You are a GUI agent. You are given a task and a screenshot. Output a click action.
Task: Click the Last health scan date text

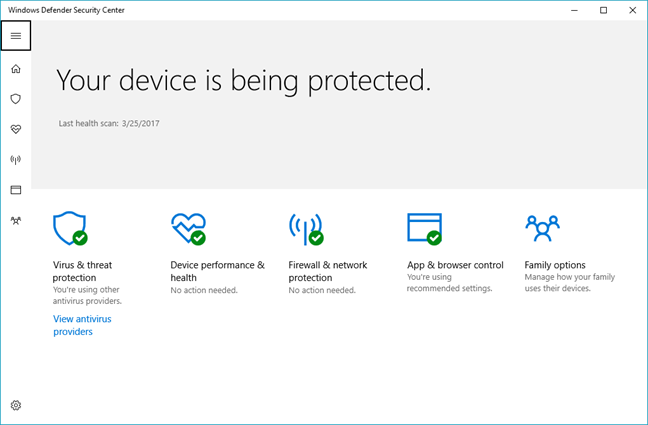tap(109, 123)
